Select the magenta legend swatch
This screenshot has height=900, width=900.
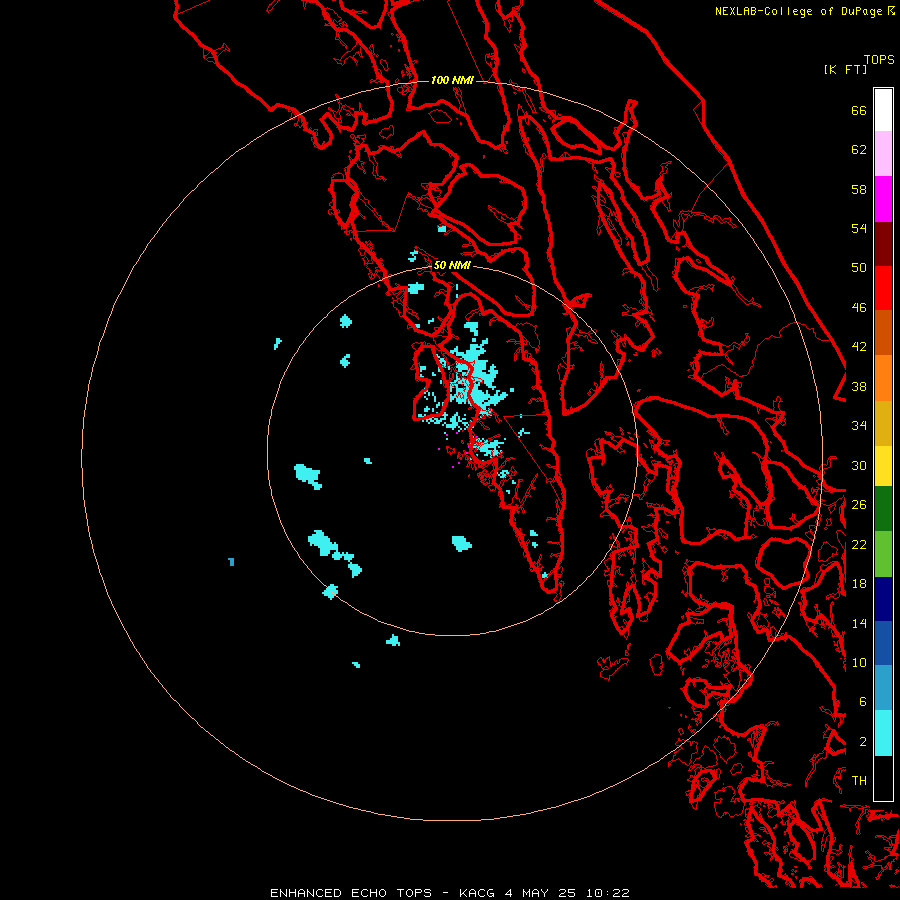click(883, 199)
